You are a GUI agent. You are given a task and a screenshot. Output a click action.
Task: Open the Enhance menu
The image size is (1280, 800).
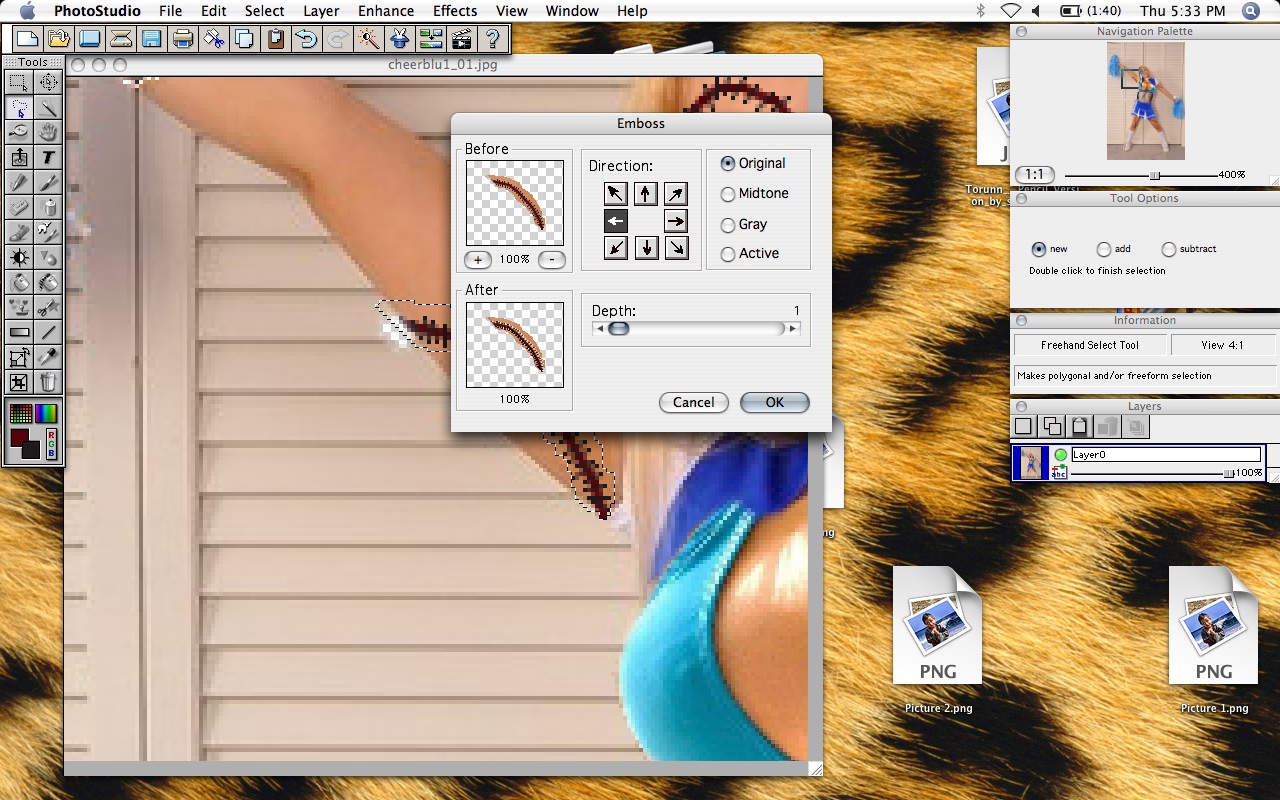[x=386, y=11]
